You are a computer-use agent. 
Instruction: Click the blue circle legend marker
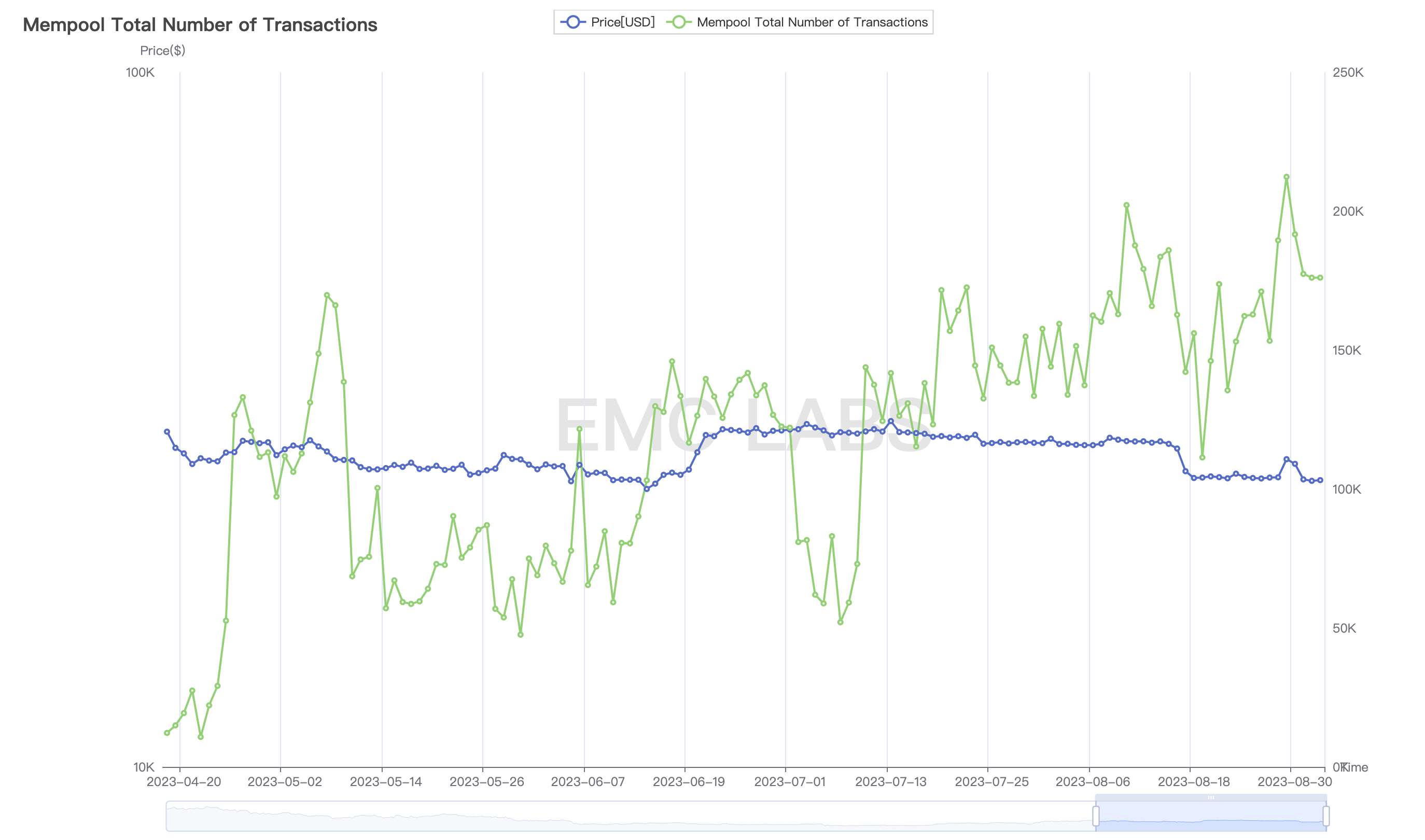pos(572,22)
